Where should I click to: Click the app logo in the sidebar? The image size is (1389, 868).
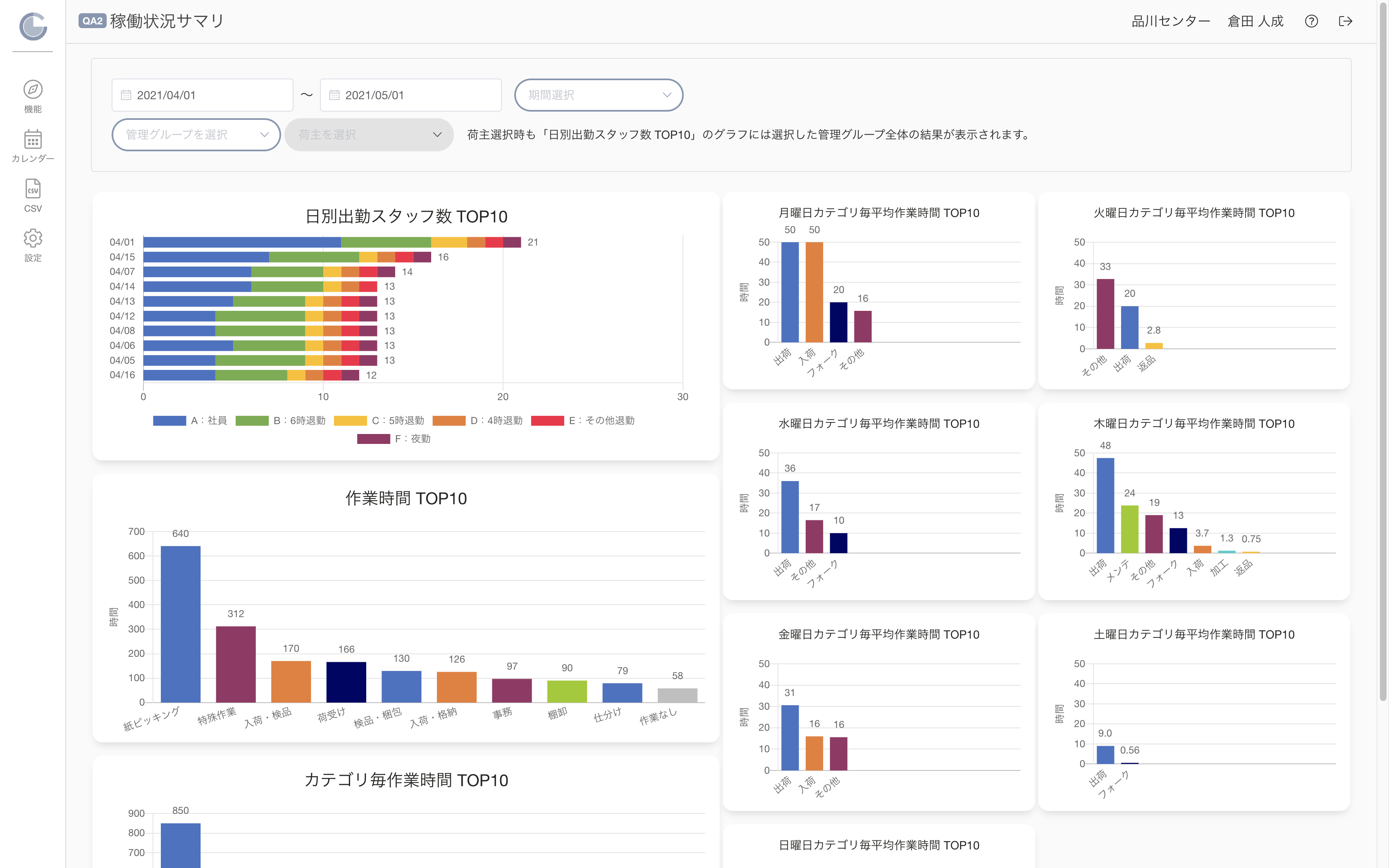click(x=33, y=26)
